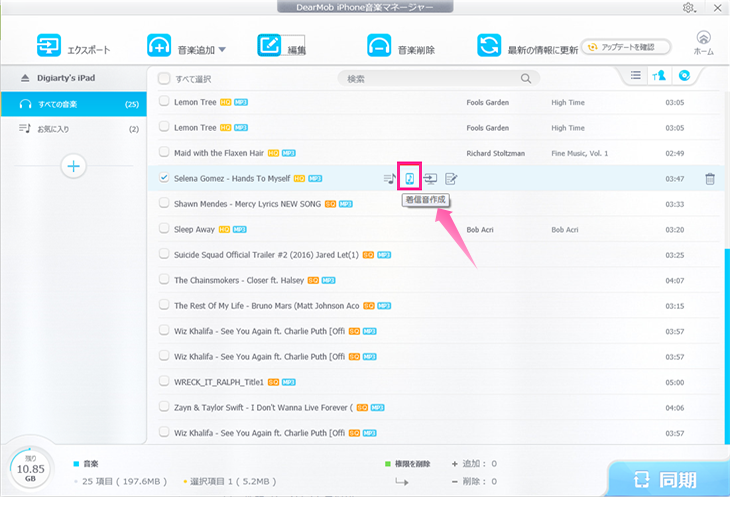
Task: Check the Maid with the Flaxen Hair checkbox
Action: 164,152
